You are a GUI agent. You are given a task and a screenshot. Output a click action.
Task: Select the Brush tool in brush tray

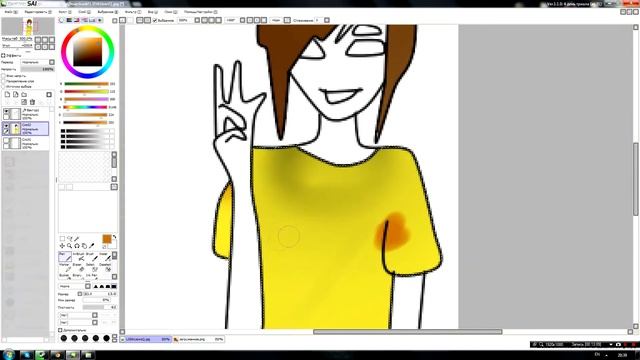click(93, 256)
